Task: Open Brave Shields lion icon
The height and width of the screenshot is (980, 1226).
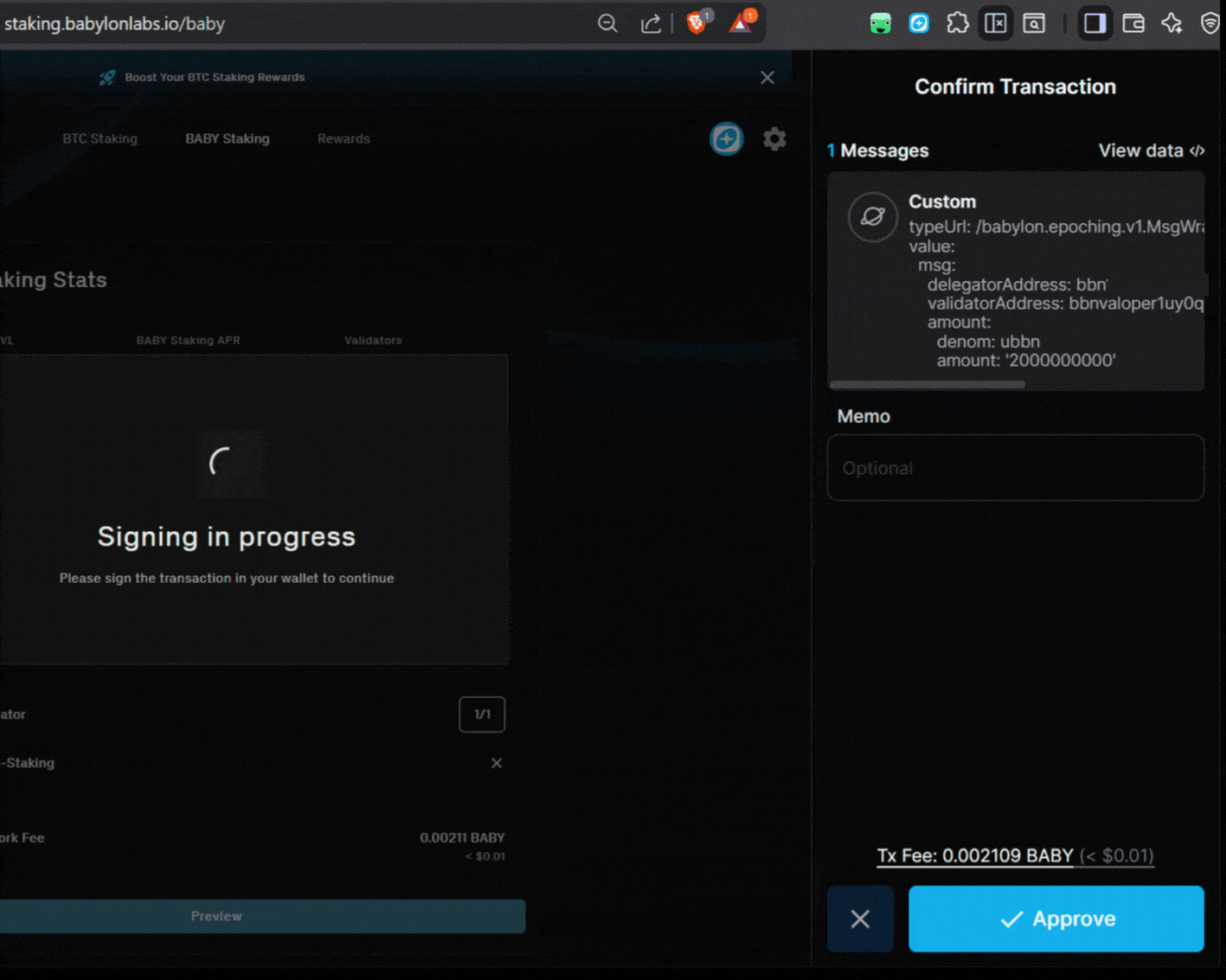Action: [x=696, y=23]
